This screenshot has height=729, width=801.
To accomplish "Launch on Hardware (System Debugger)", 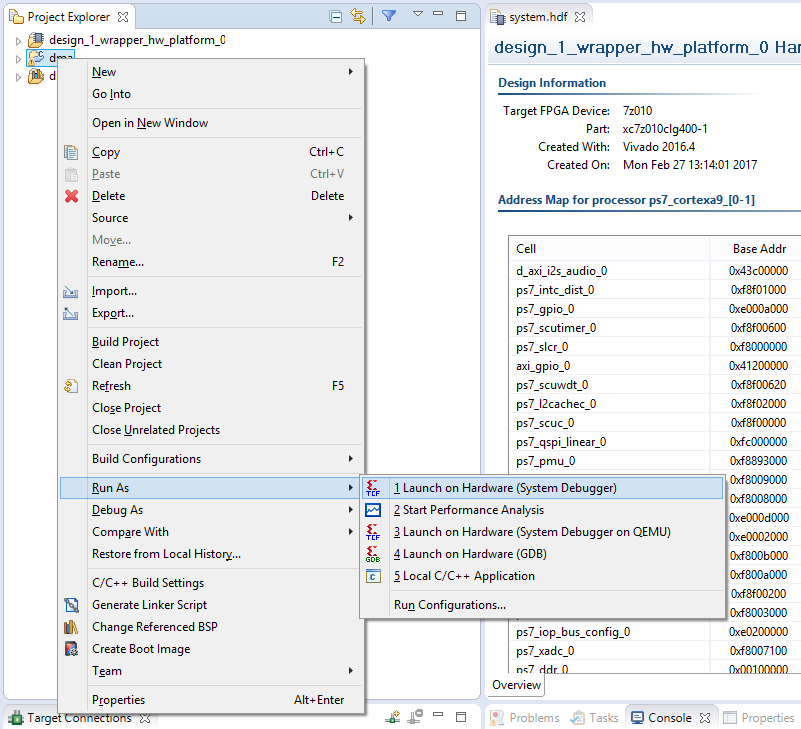I will pos(543,488).
